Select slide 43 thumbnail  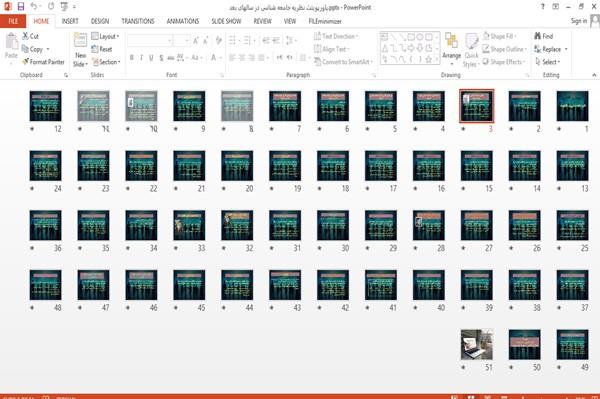coord(285,285)
